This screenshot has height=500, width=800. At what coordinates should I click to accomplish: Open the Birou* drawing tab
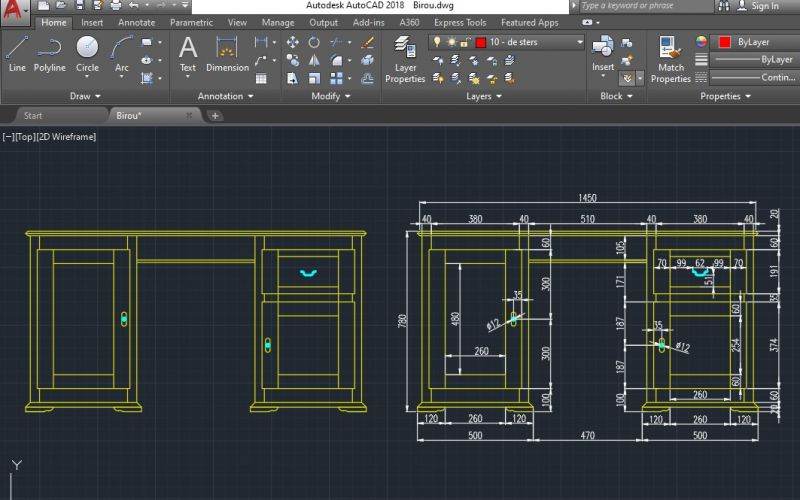coord(129,115)
